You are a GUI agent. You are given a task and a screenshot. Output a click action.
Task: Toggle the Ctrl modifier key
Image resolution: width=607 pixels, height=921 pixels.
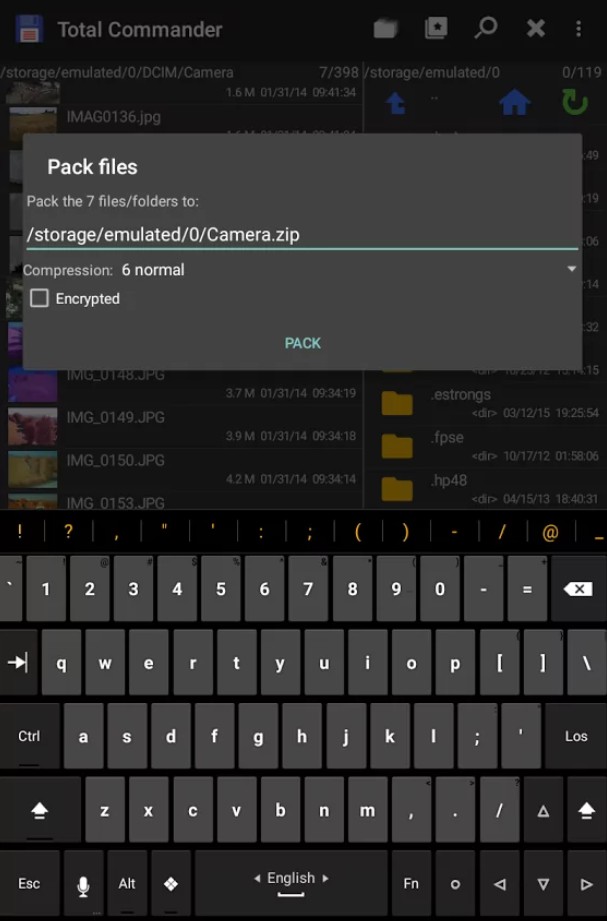pos(29,736)
